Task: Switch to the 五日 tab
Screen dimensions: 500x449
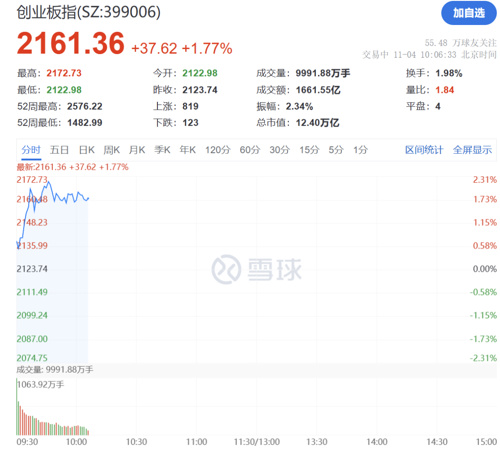Action: [x=59, y=150]
